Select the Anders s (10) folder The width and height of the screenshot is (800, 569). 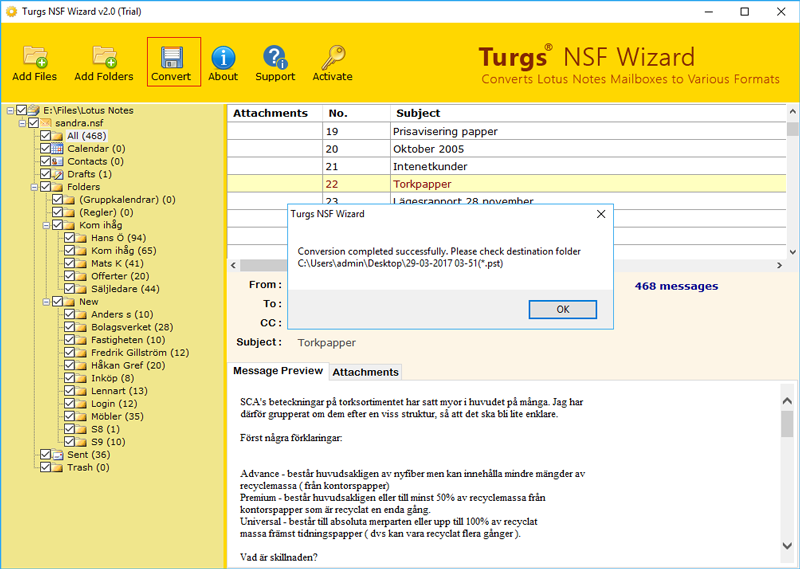(122, 314)
